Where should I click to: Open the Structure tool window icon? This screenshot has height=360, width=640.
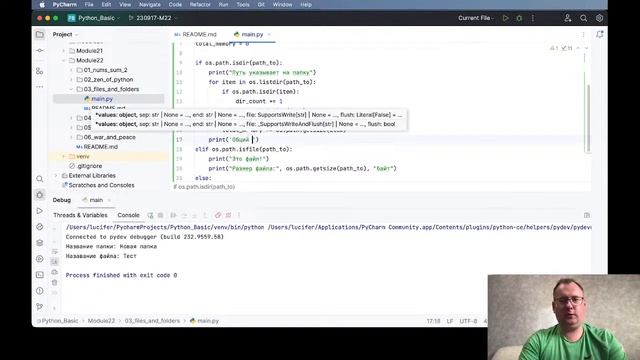tap(40, 71)
